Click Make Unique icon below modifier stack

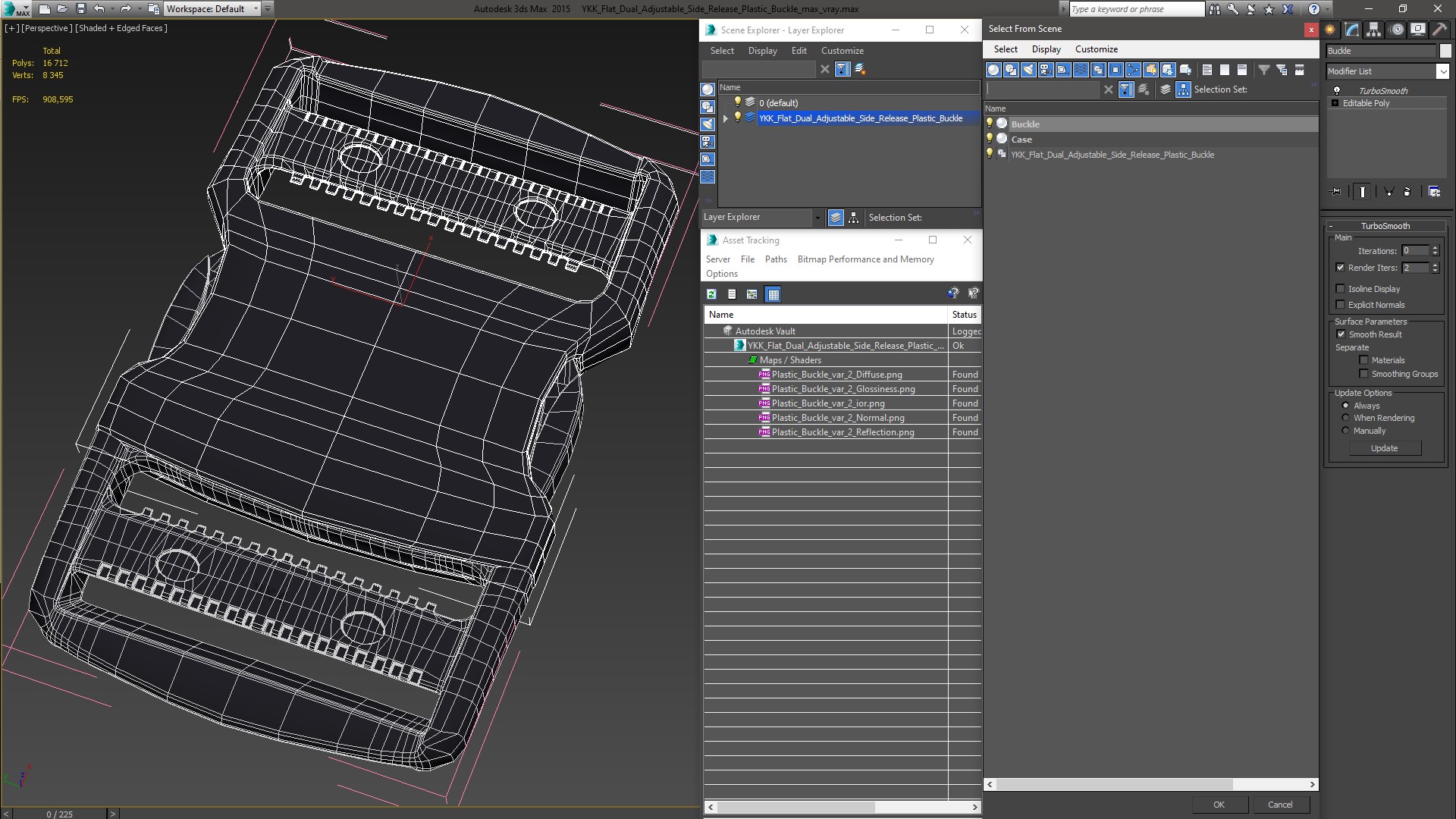click(1389, 192)
